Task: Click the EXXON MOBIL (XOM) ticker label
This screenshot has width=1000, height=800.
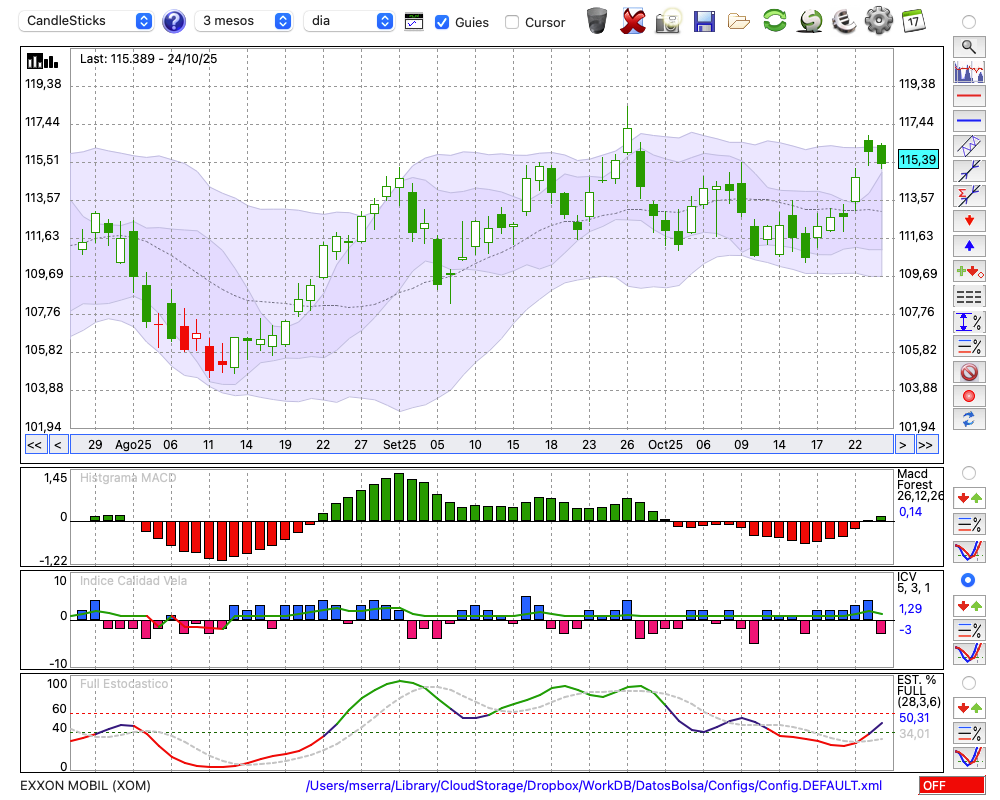Action: click(85, 785)
